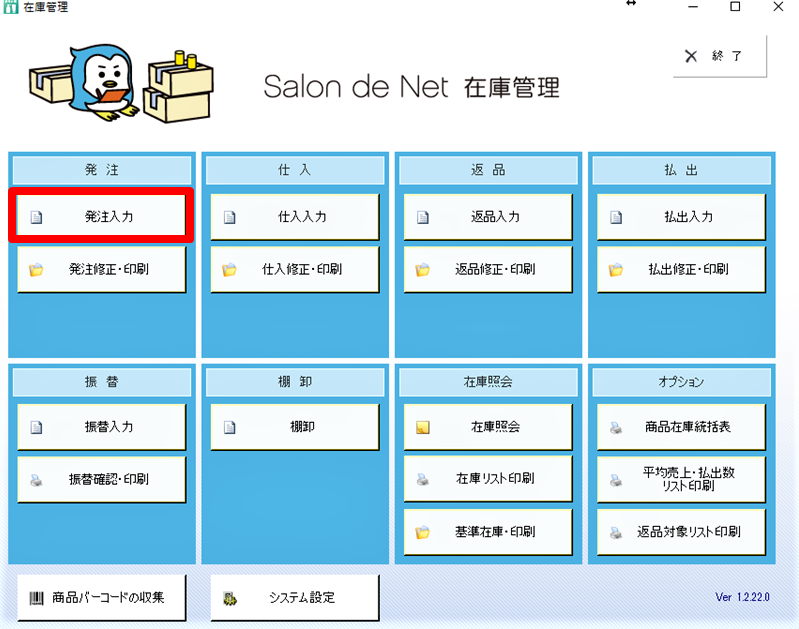Click the 在庫照会 section header label
799x629 pixels.
(488, 382)
